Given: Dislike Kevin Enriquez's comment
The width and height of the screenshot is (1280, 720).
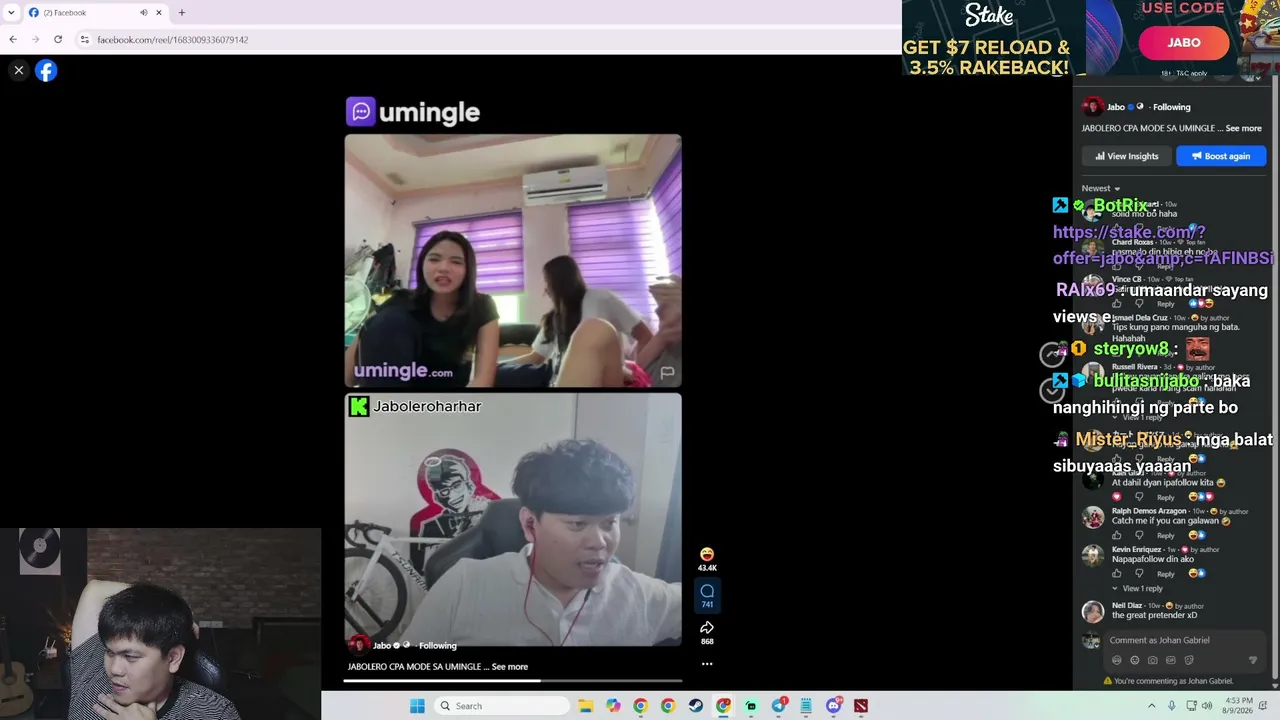Looking at the screenshot, I should (x=1138, y=574).
